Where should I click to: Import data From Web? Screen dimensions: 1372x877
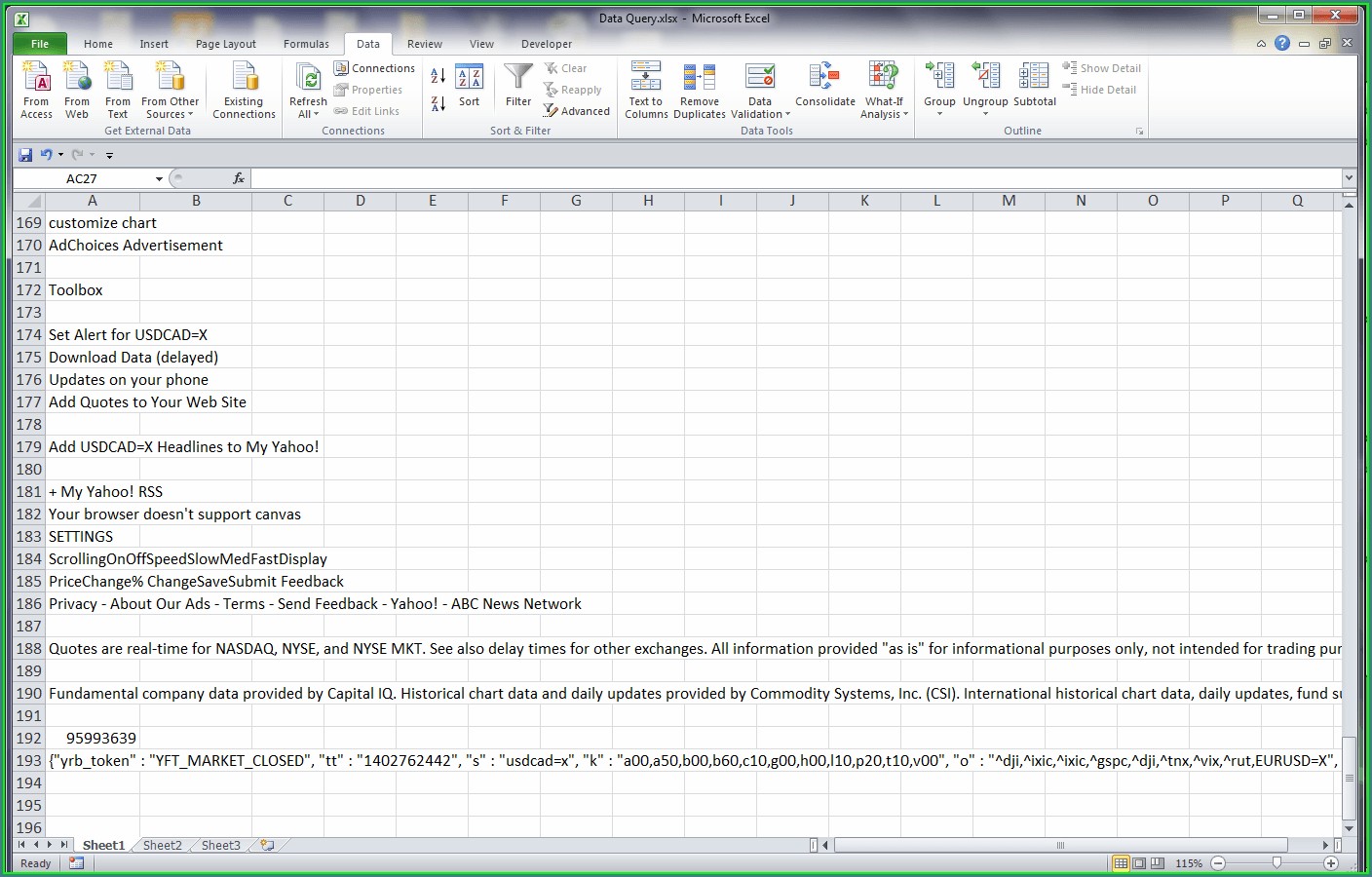click(x=77, y=90)
